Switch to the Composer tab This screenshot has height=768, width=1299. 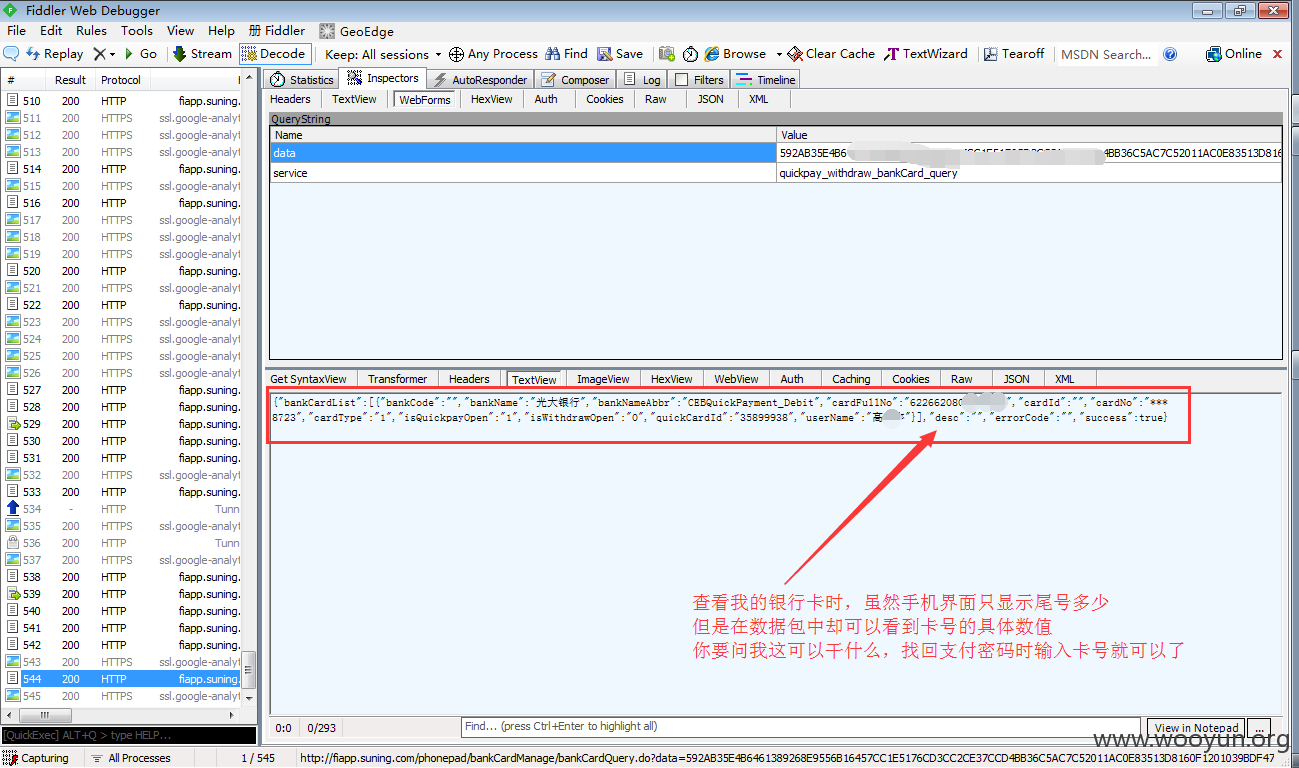tap(575, 79)
